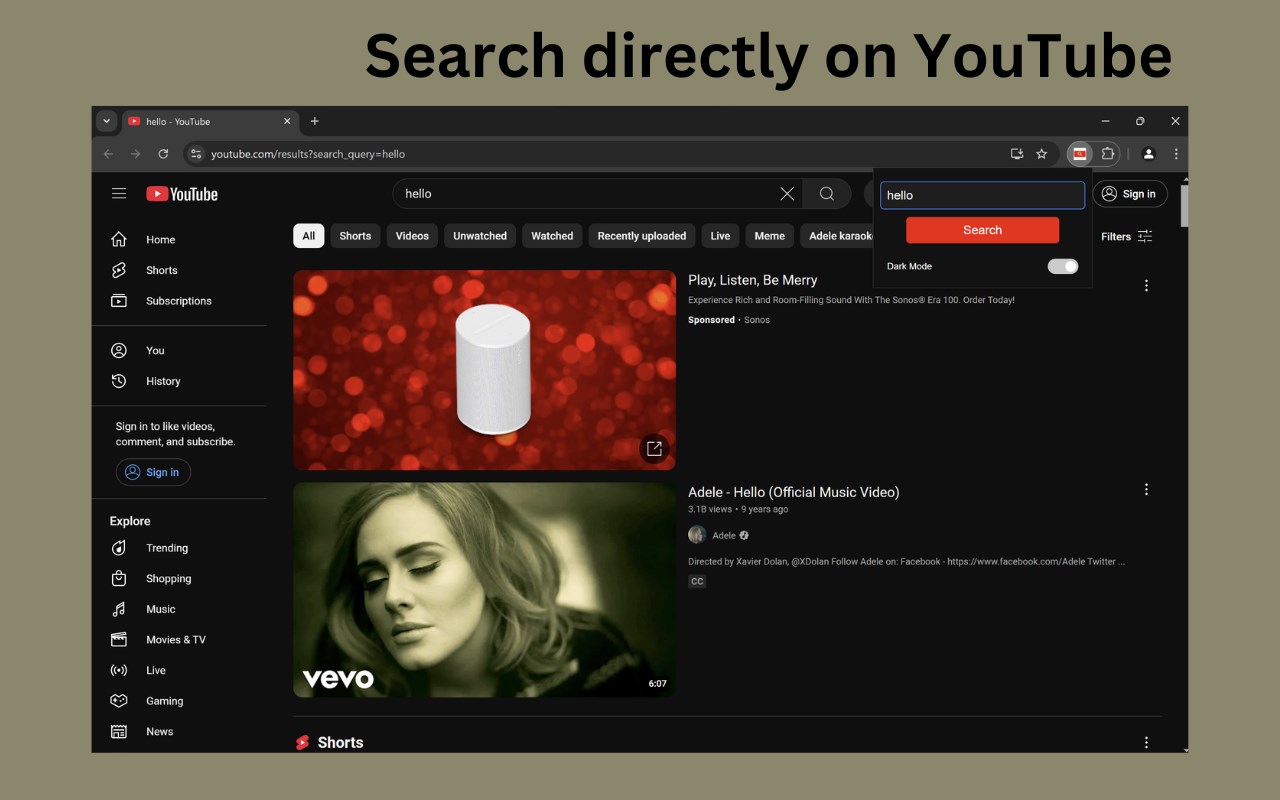Open the external link icon on Sonos ad
The width and height of the screenshot is (1280, 800).
coord(654,448)
